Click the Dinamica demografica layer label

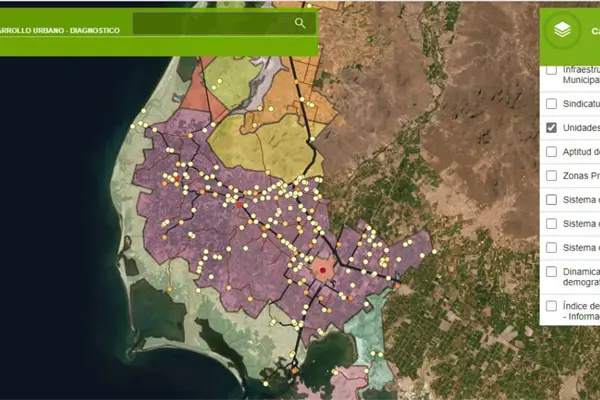pos(580,277)
